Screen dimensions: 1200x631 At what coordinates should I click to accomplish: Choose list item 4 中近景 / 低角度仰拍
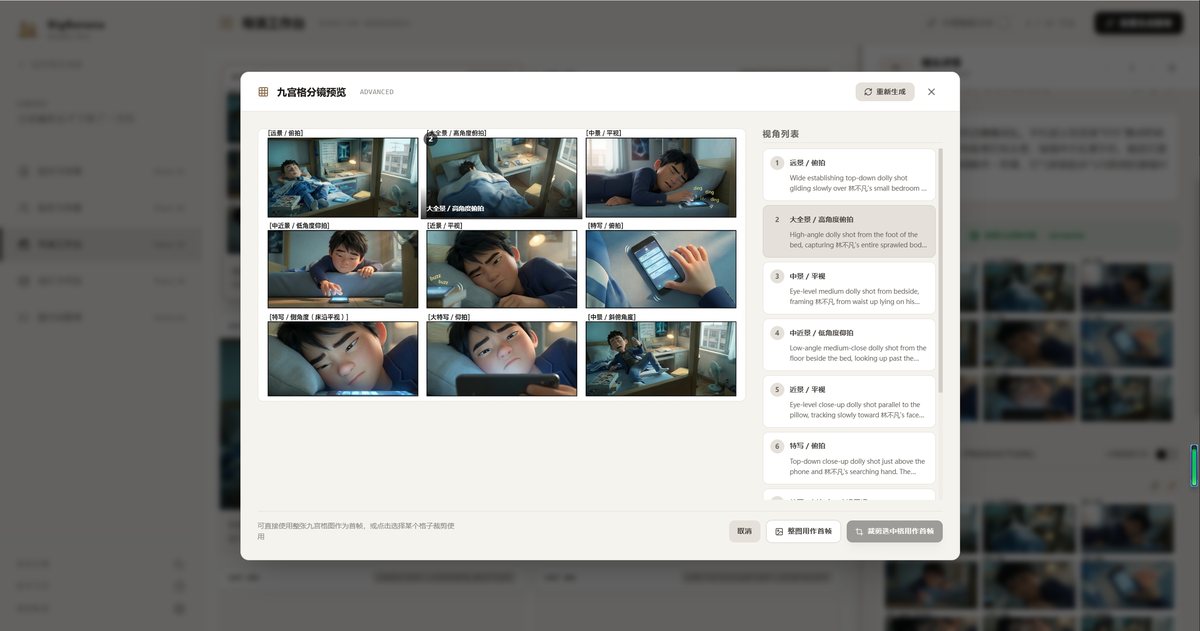tap(849, 345)
